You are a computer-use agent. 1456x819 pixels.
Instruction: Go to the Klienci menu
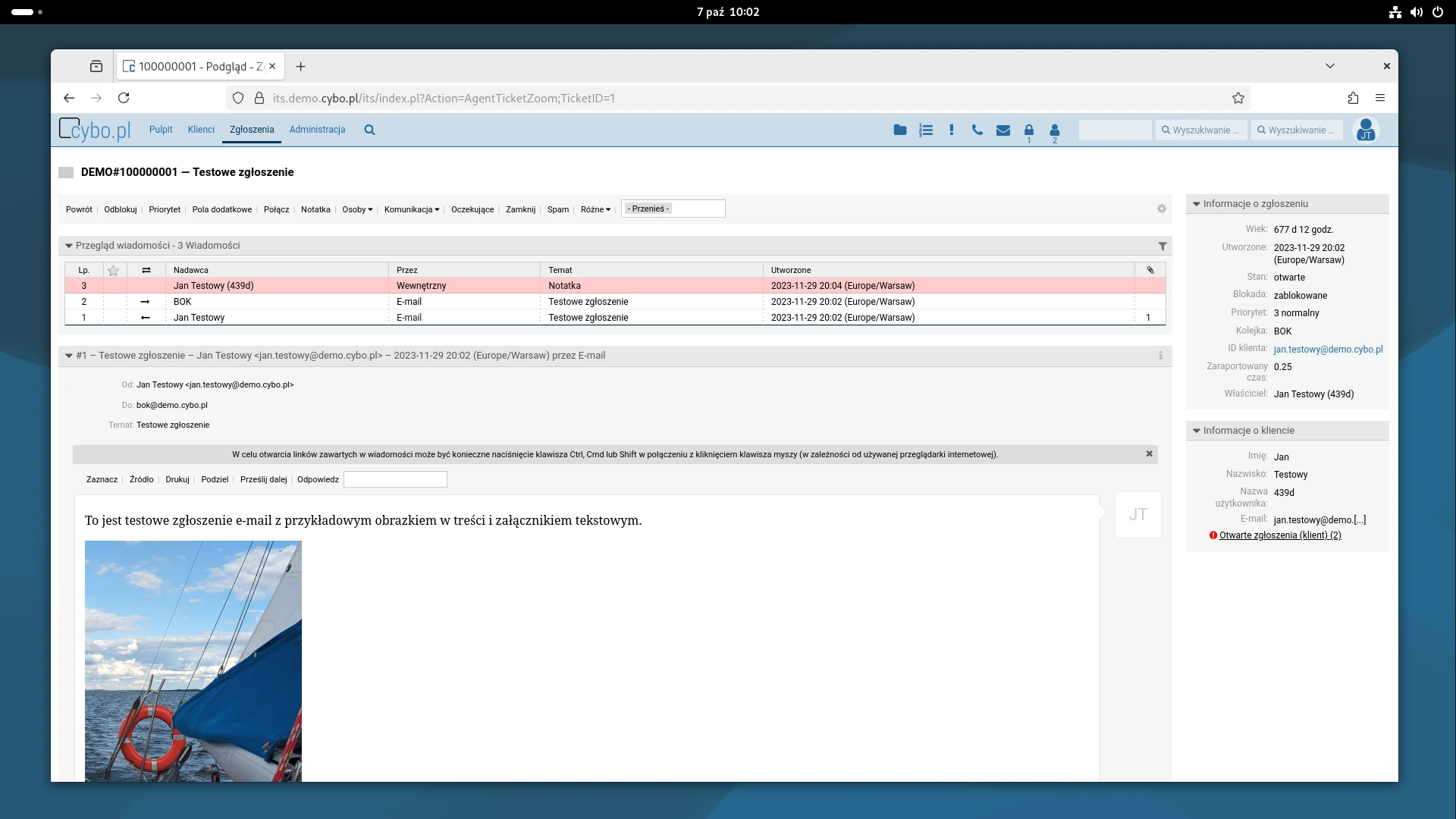[201, 130]
